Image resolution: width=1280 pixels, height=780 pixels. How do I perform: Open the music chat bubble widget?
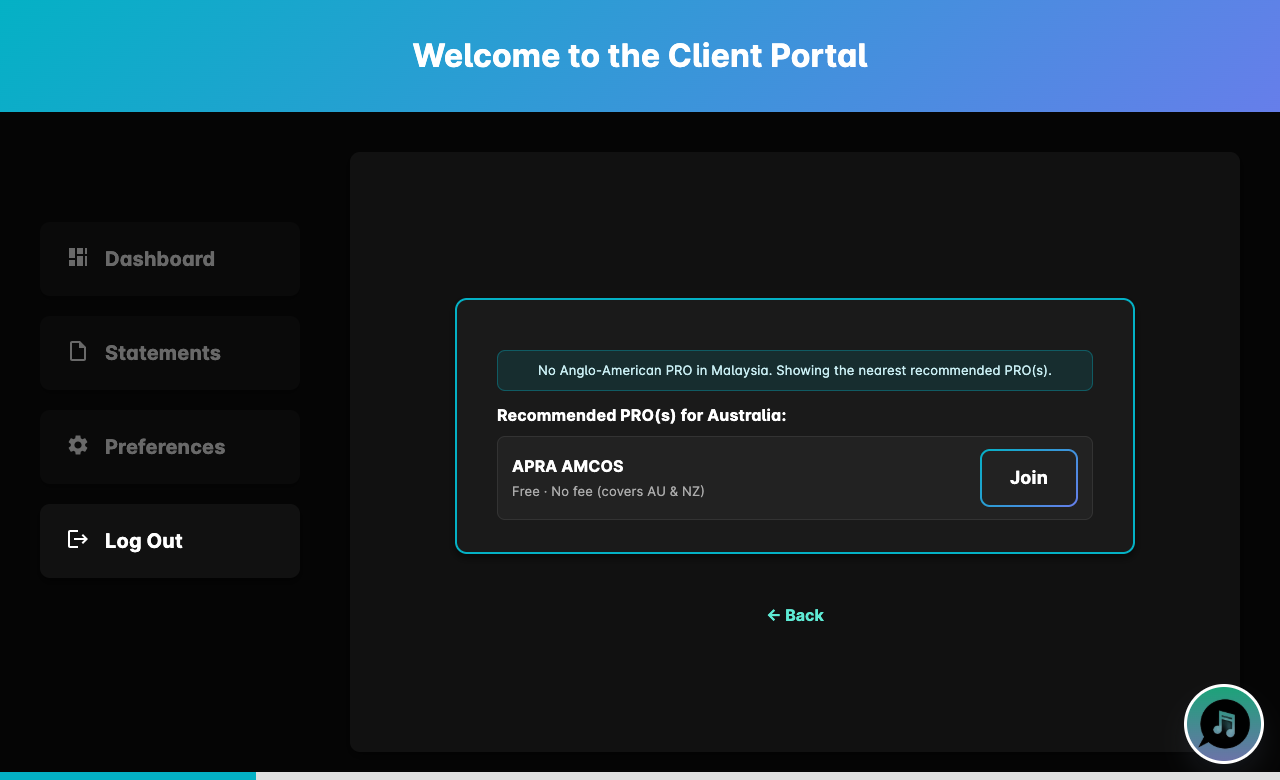(1224, 724)
